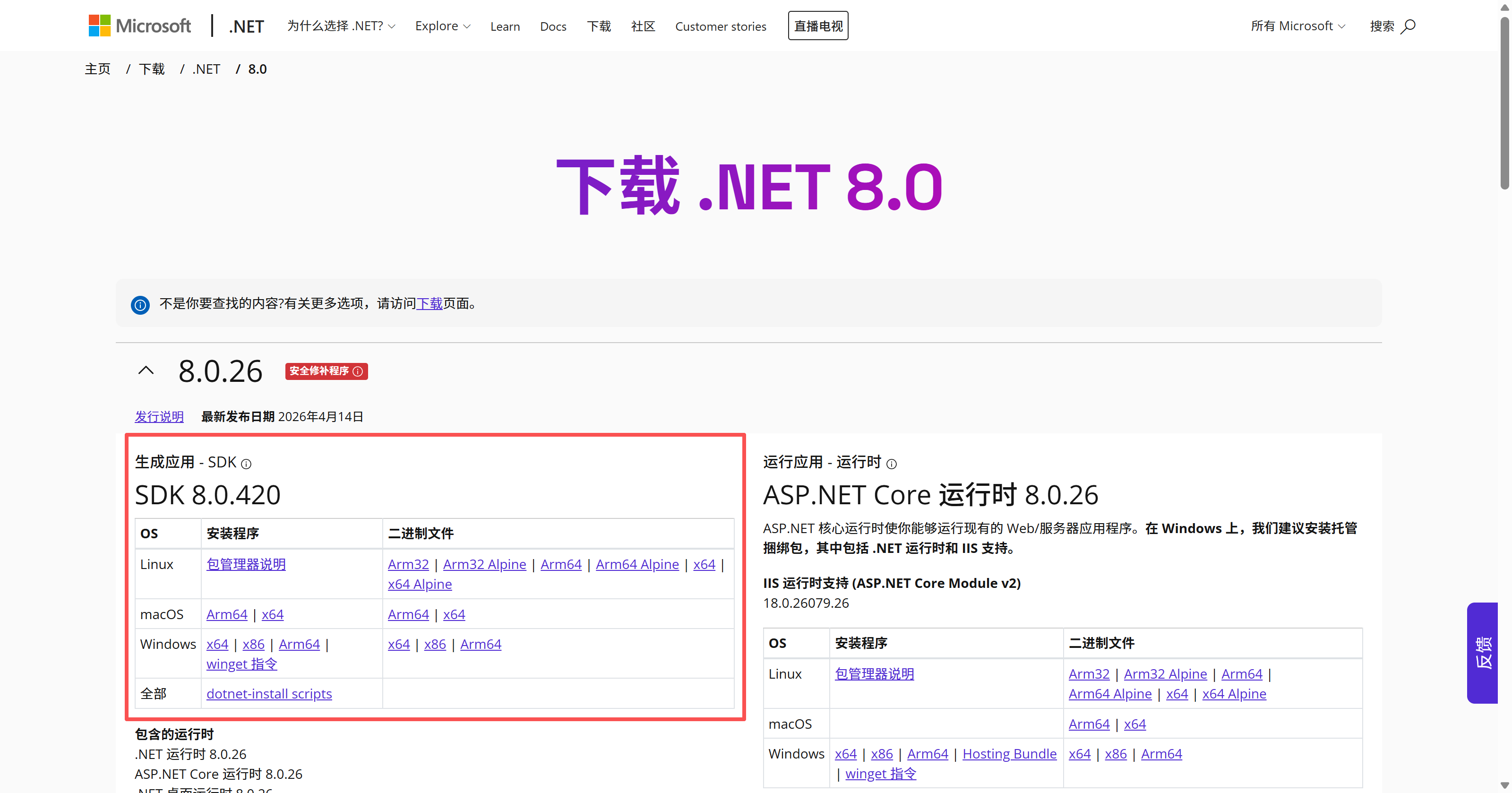
Task: Open the 发行说明 release notes link
Action: coord(159,416)
